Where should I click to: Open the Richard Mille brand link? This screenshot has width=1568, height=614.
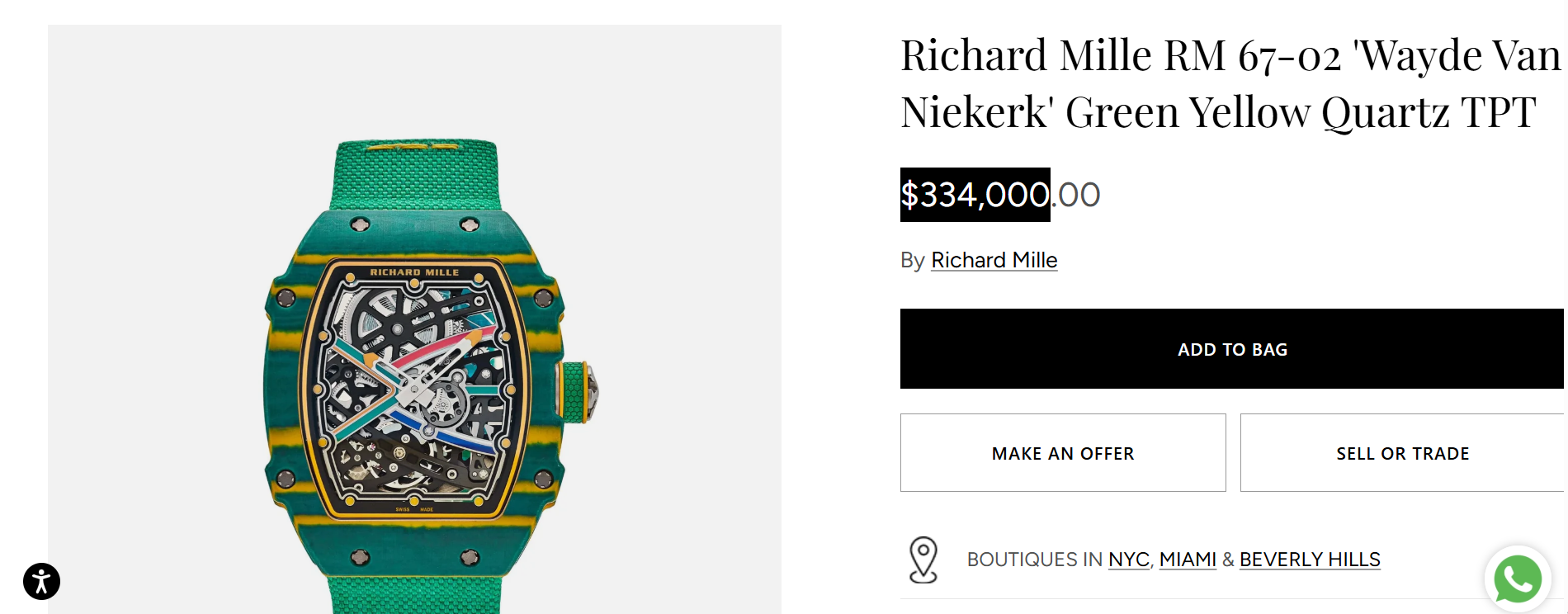(x=994, y=260)
